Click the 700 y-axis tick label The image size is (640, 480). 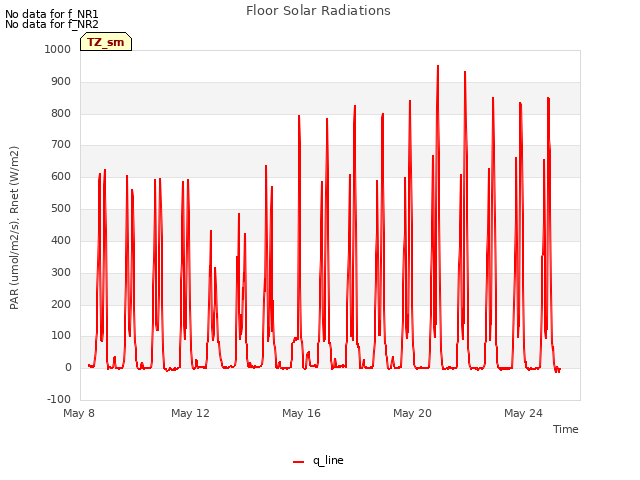click(x=61, y=144)
